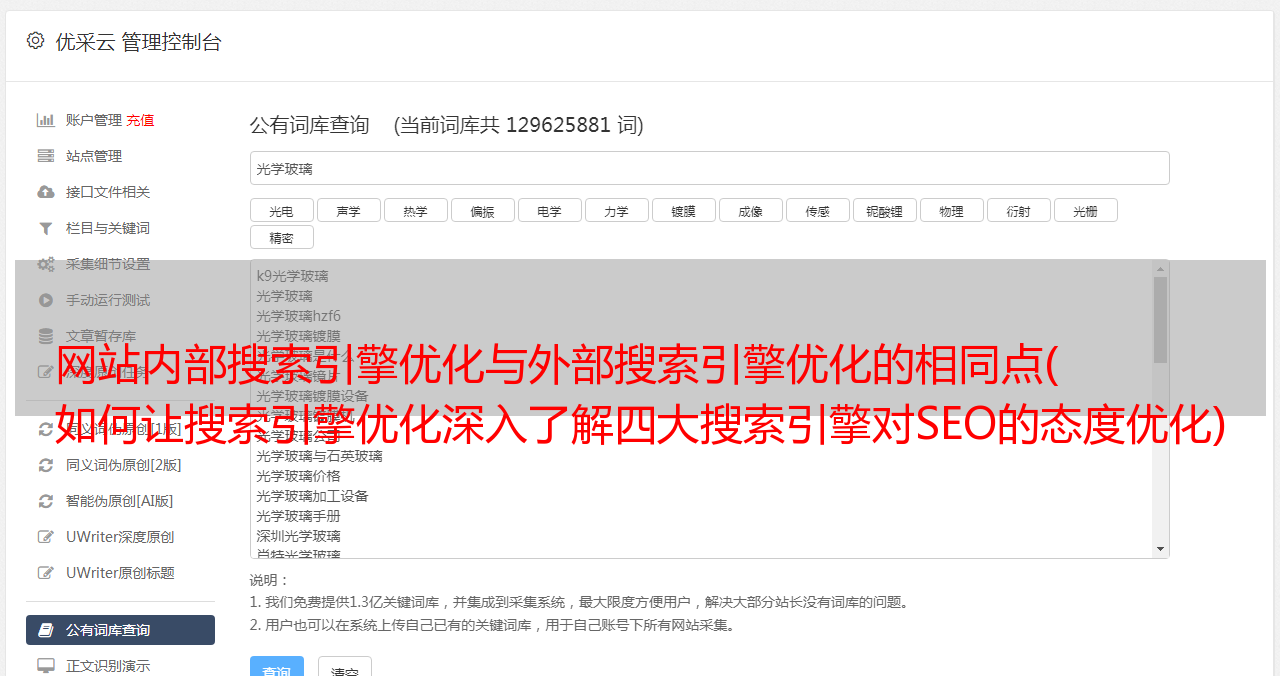Click the 同义词伪原创[2版] refresh icon
This screenshot has height=676, width=1280.
pos(46,465)
